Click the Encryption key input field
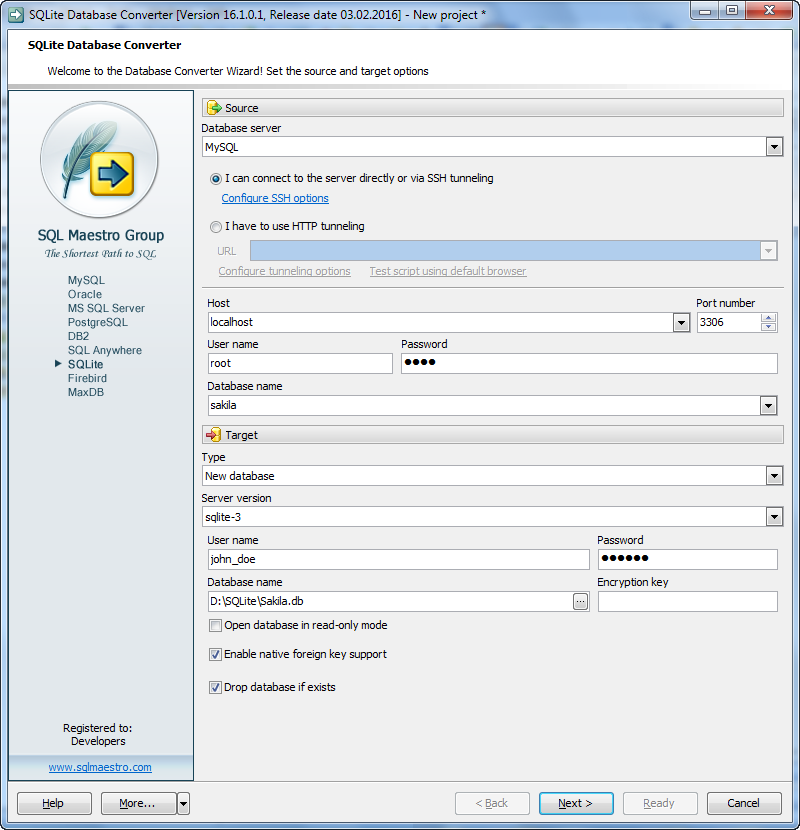800x830 pixels. tap(687, 601)
